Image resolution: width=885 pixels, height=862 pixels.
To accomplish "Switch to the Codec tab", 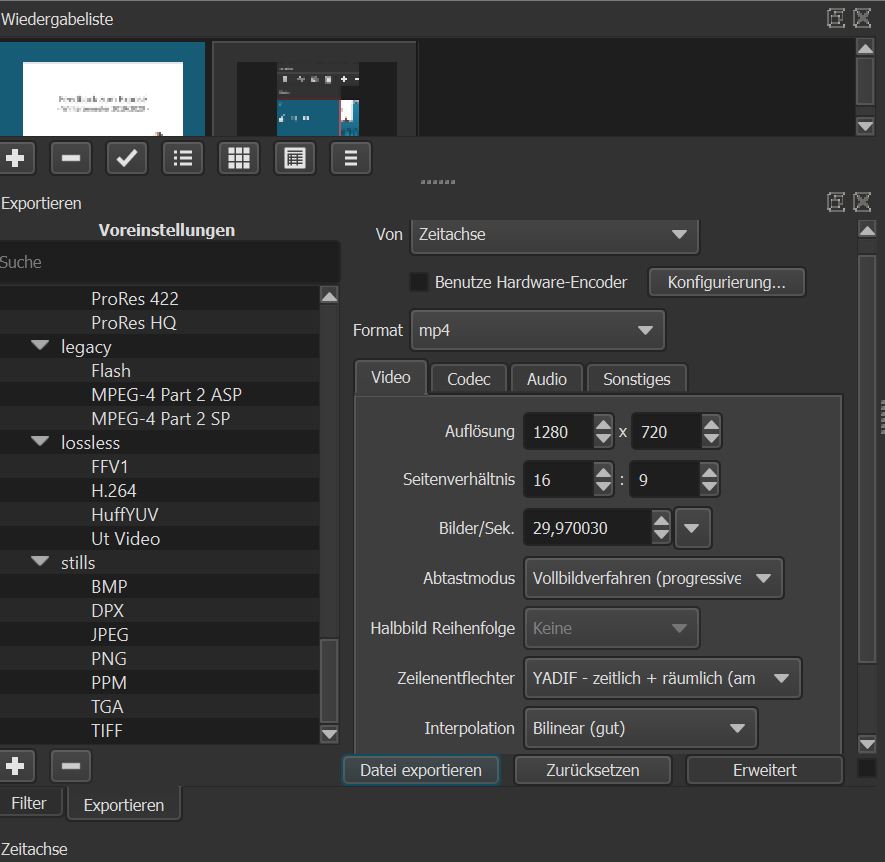I will [468, 379].
